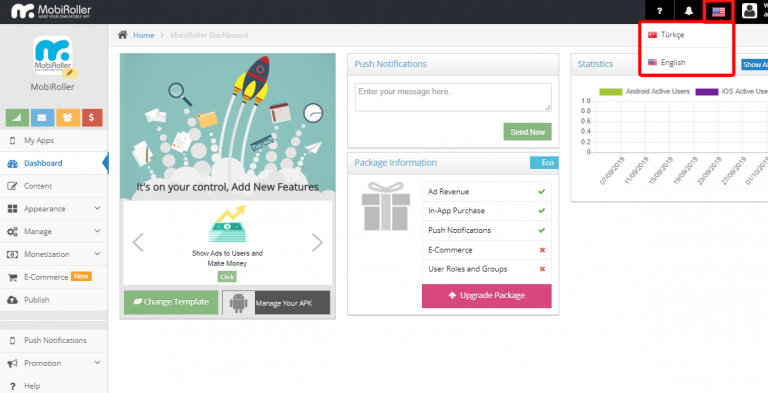Screen dimensions: 768x393
Task: Select Dashboard in sidebar
Action: click(54, 163)
